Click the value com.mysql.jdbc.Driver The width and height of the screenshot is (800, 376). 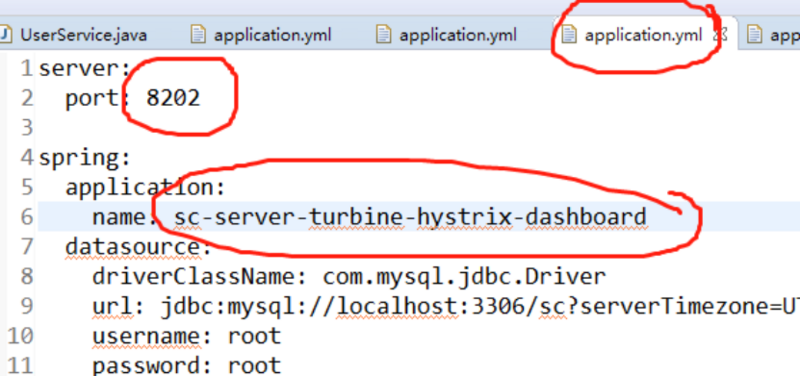pos(464,277)
